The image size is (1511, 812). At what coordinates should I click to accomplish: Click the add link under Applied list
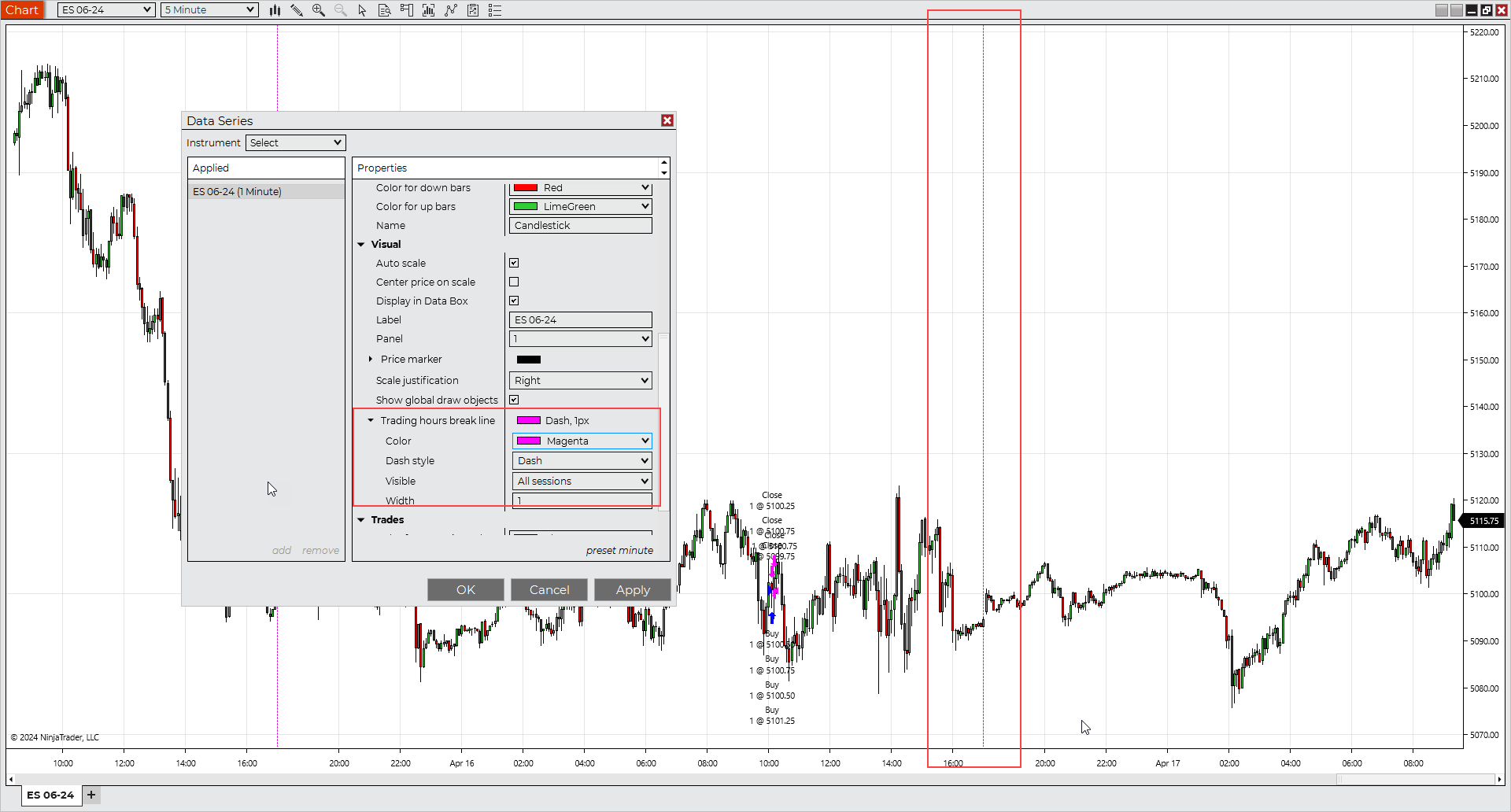pyautogui.click(x=282, y=551)
